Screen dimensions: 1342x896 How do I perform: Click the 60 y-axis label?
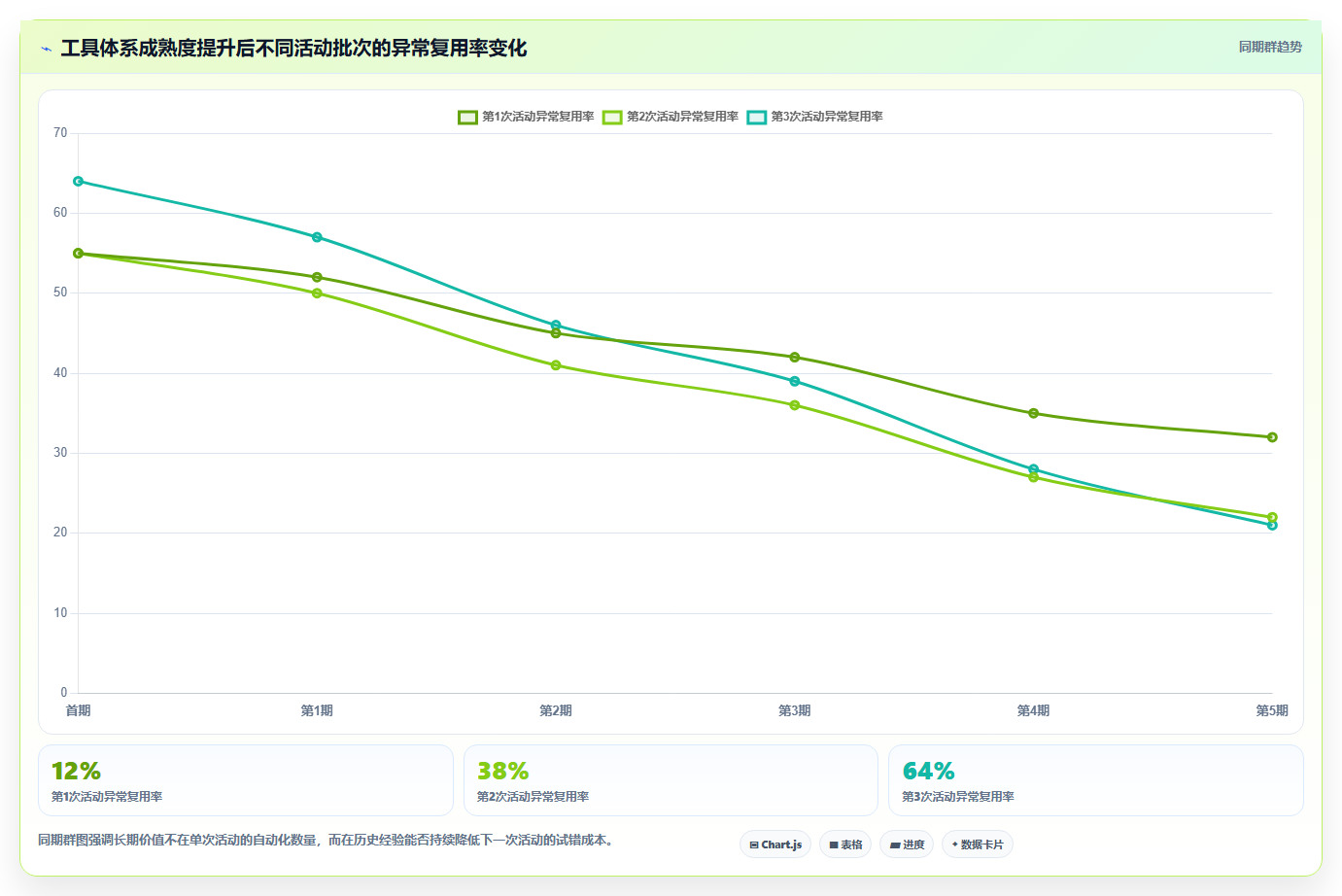pyautogui.click(x=60, y=213)
